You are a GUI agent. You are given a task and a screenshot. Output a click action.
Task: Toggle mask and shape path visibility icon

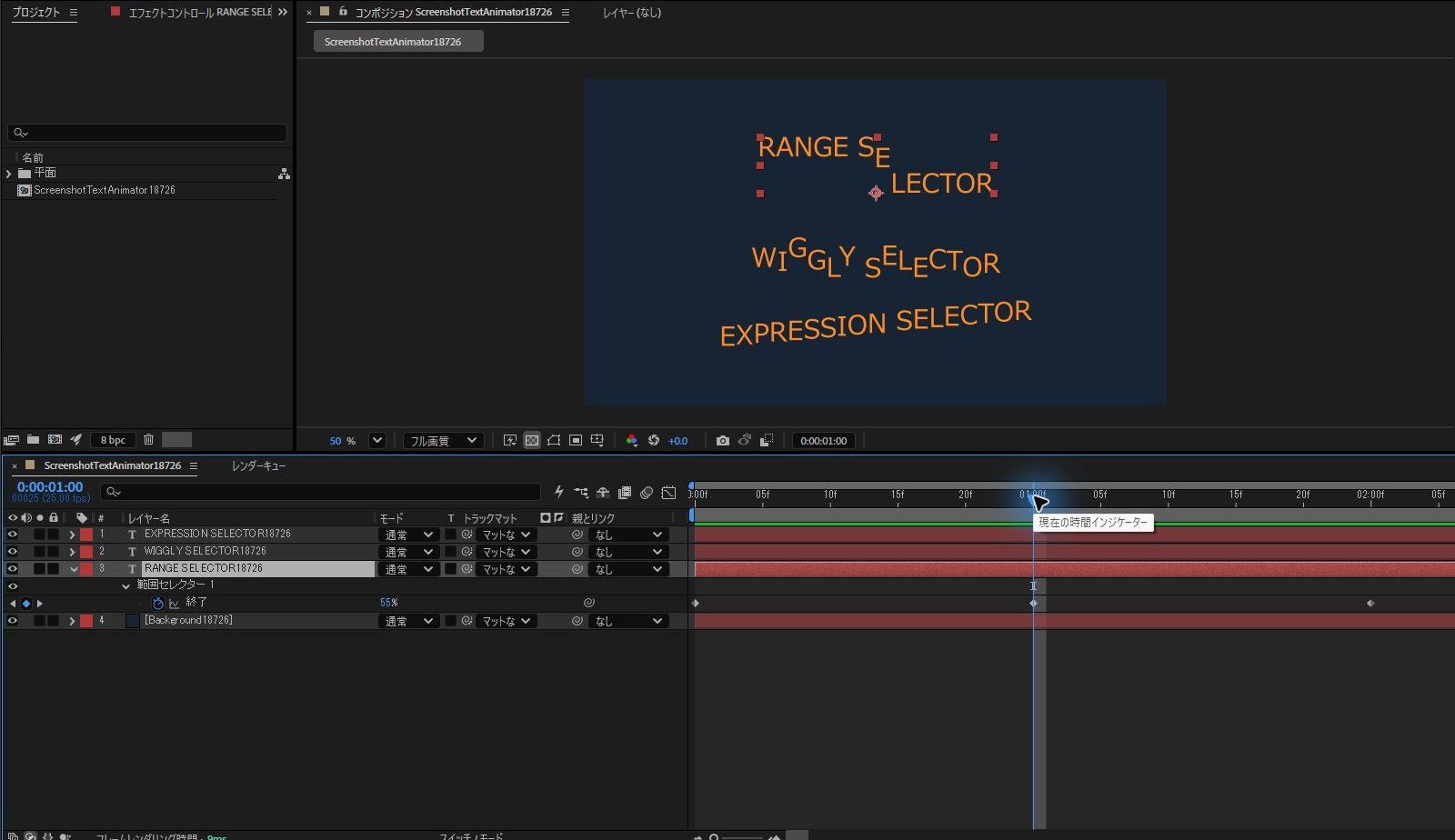pos(554,440)
